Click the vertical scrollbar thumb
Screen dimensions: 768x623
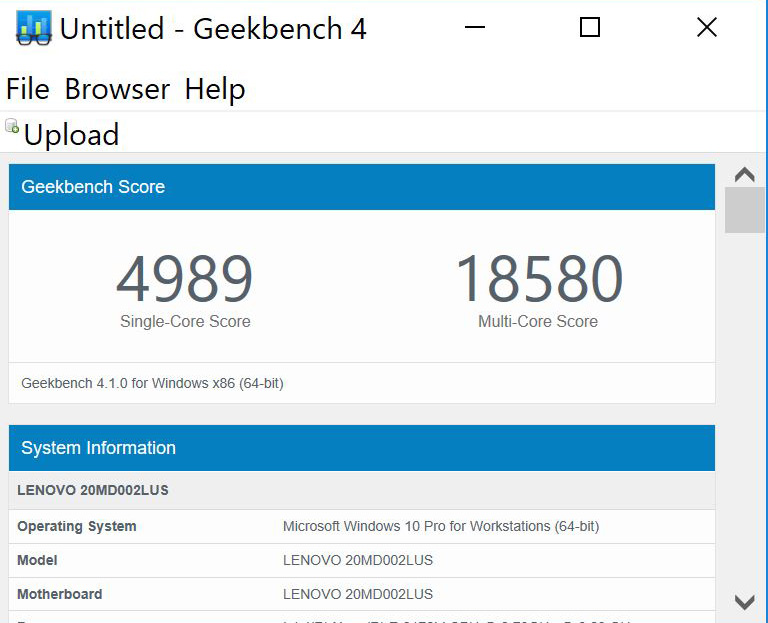tap(744, 210)
